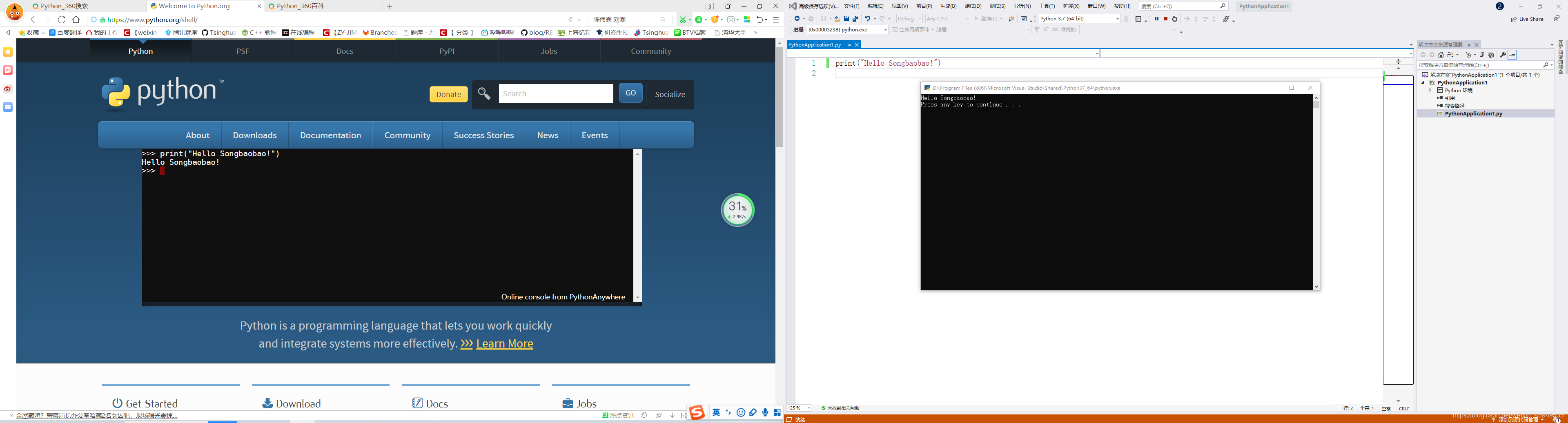
Task: Expand the Python 环境 tree node
Action: coord(1430,91)
